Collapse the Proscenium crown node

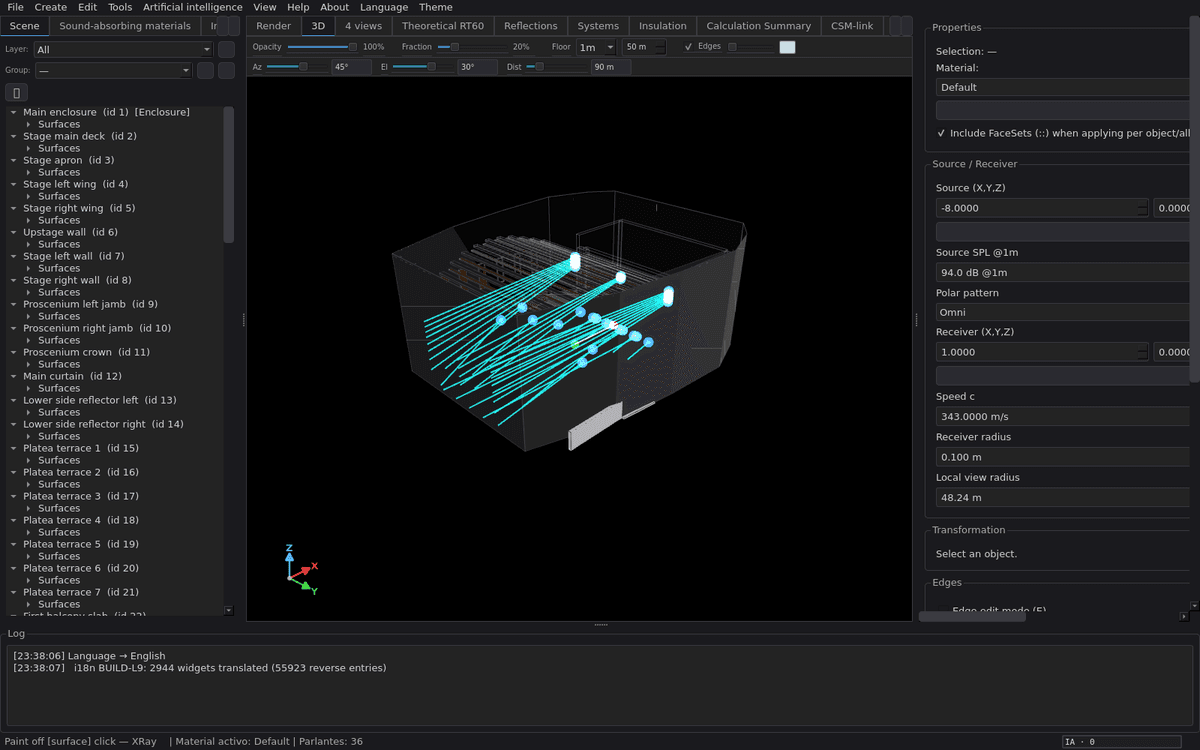14,352
